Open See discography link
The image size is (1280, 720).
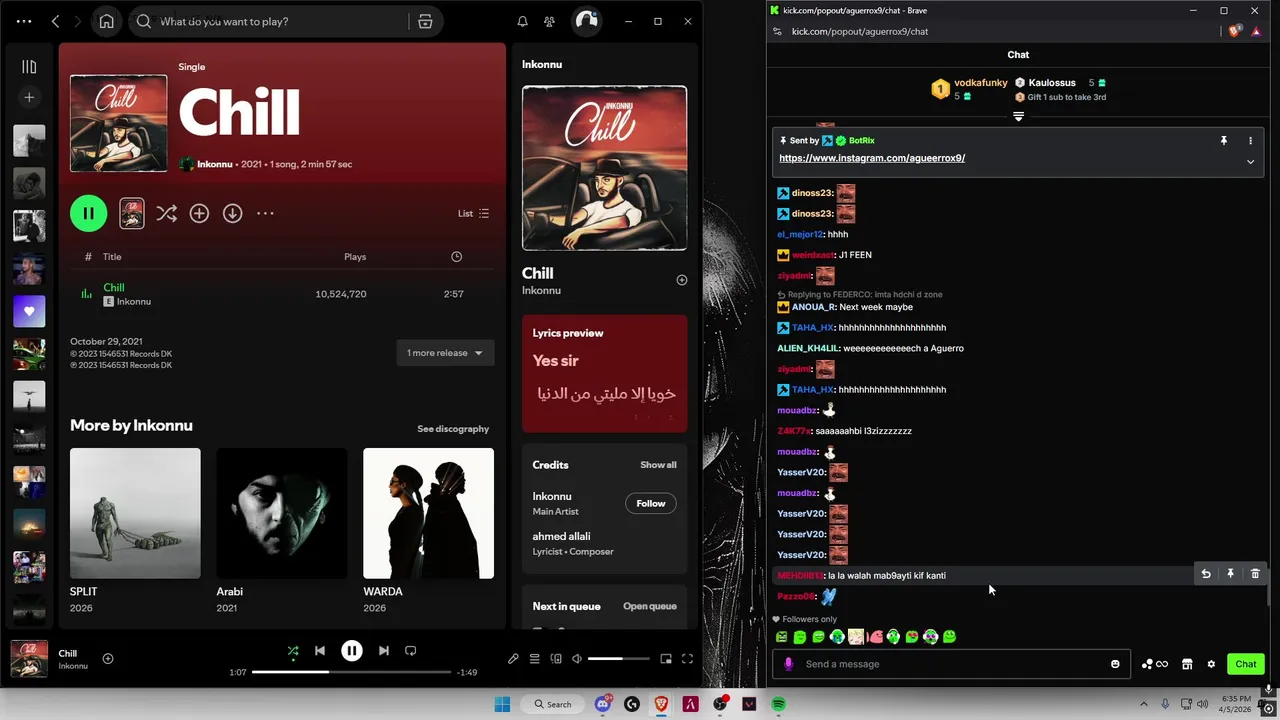(x=453, y=429)
